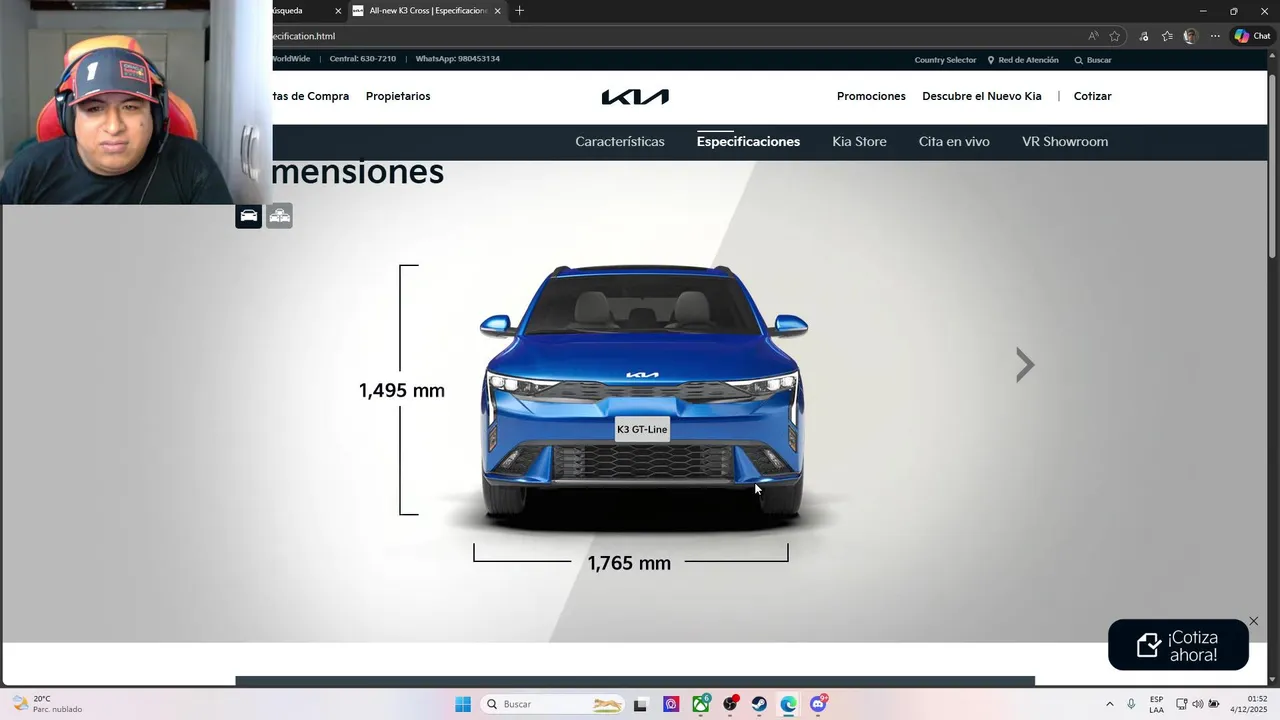The image size is (1280, 720).
Task: Switch to the All-new K3 Cross tab
Action: 427,11
